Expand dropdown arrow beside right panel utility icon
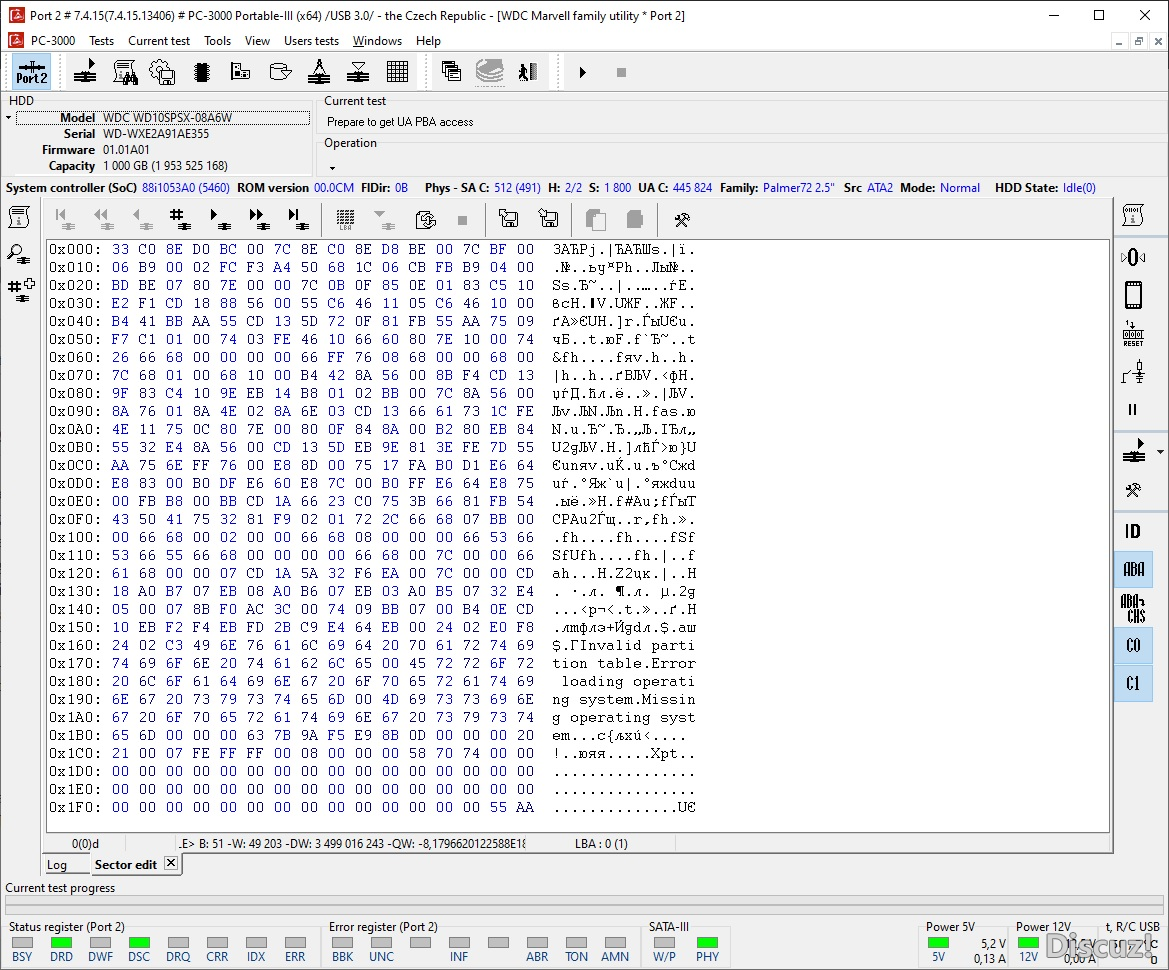1169x970 pixels. coord(1160,452)
